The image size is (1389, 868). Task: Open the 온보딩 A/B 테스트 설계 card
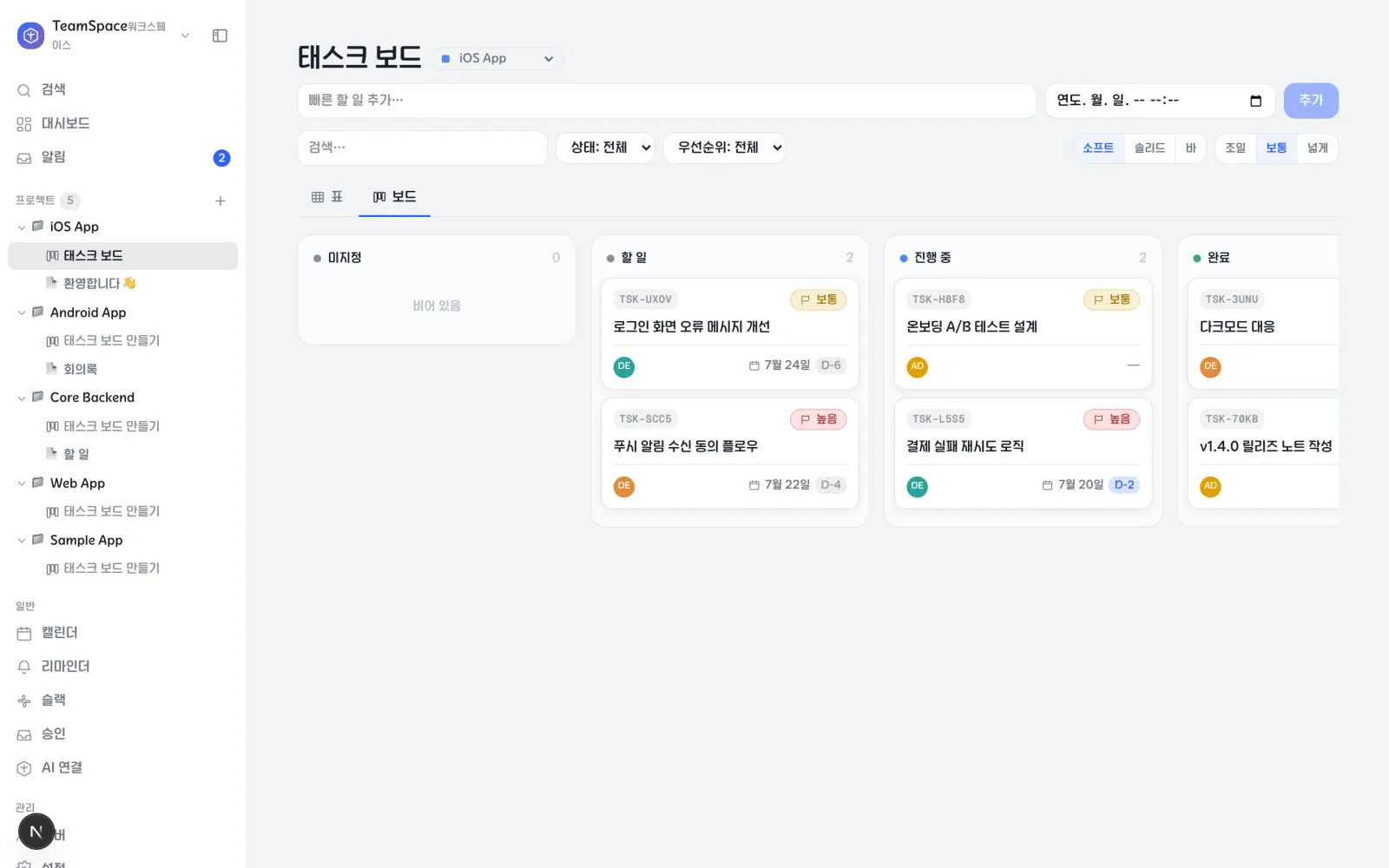[x=1024, y=333]
